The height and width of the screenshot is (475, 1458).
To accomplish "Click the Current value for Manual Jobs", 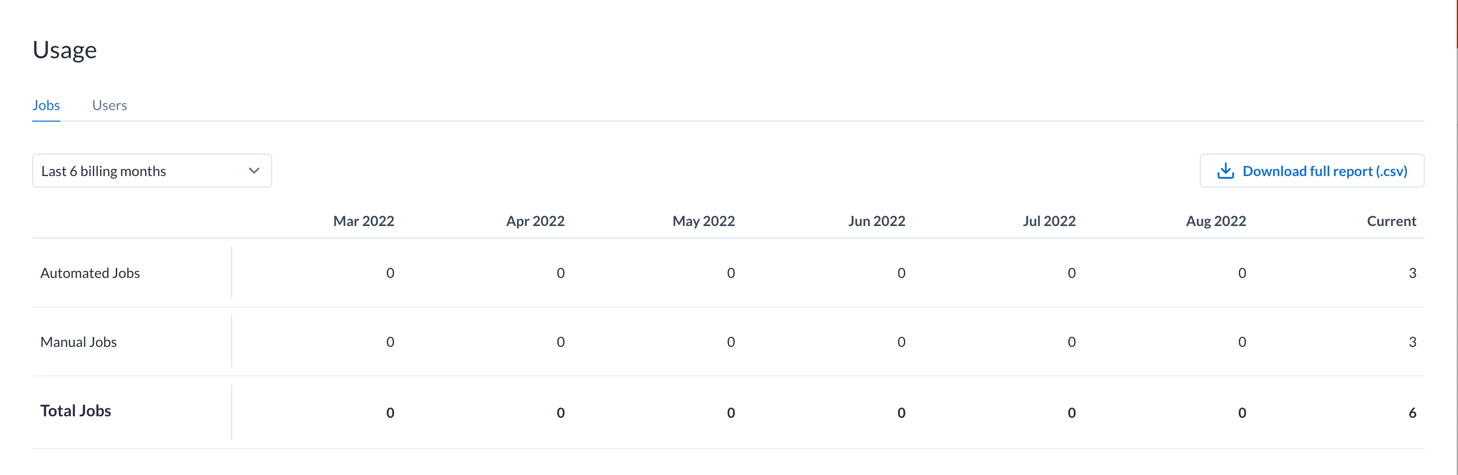I will click(x=1412, y=342).
